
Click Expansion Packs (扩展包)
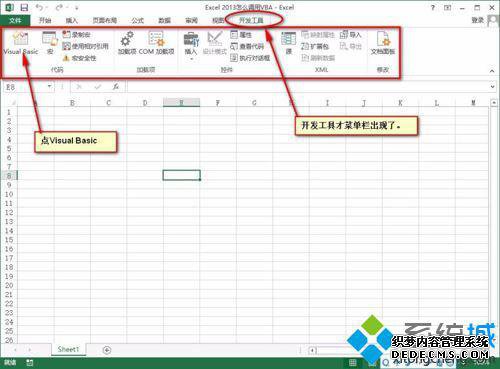(315, 46)
